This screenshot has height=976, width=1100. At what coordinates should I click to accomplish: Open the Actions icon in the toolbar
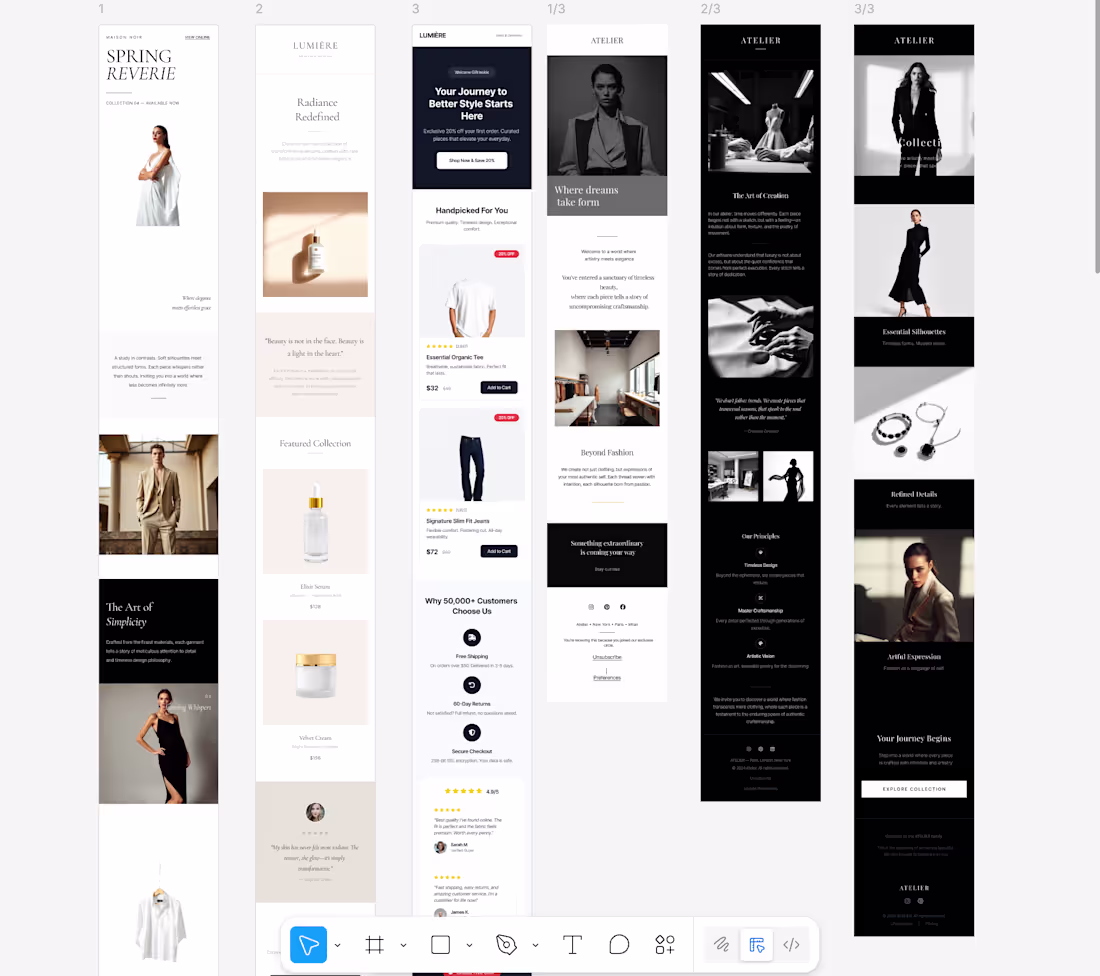[x=665, y=944]
